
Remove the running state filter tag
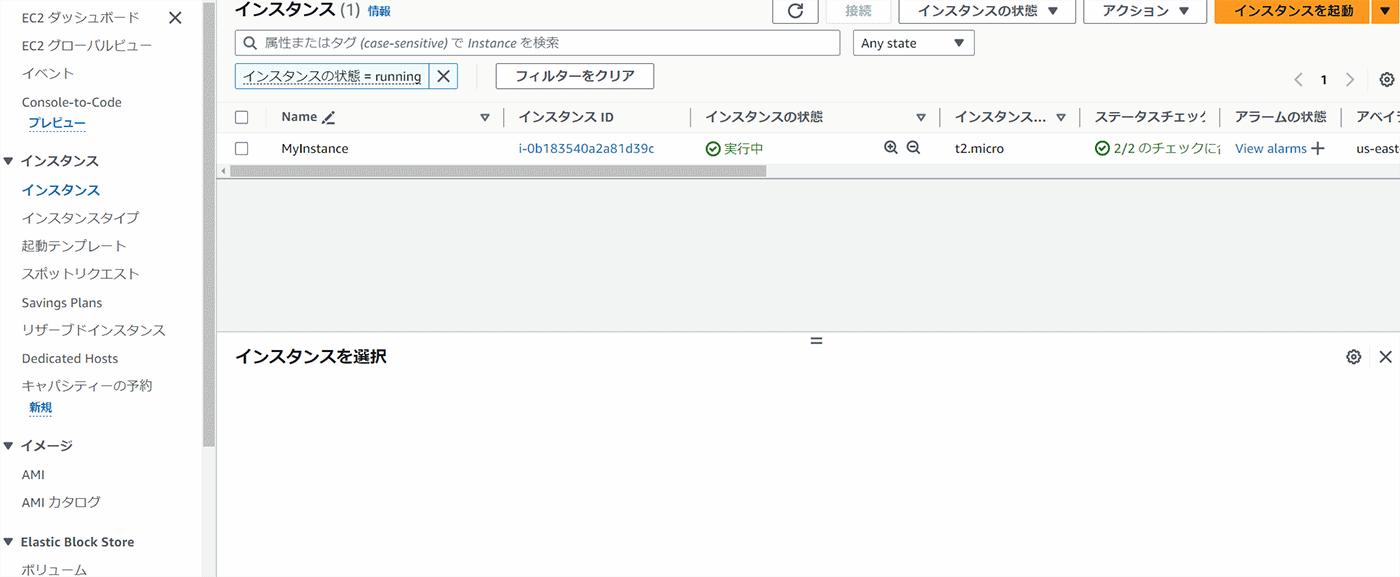coord(443,76)
